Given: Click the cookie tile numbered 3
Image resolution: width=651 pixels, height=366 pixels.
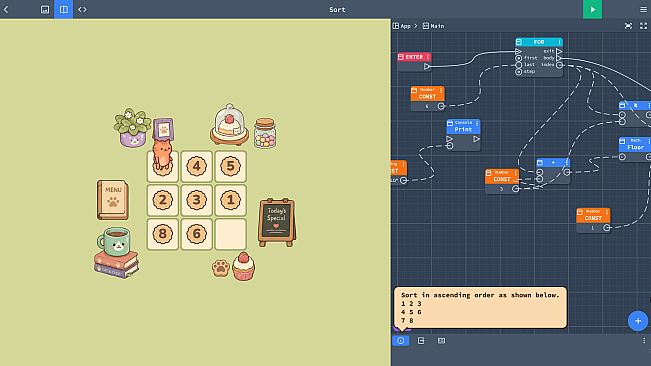Looking at the screenshot, I should 196,200.
